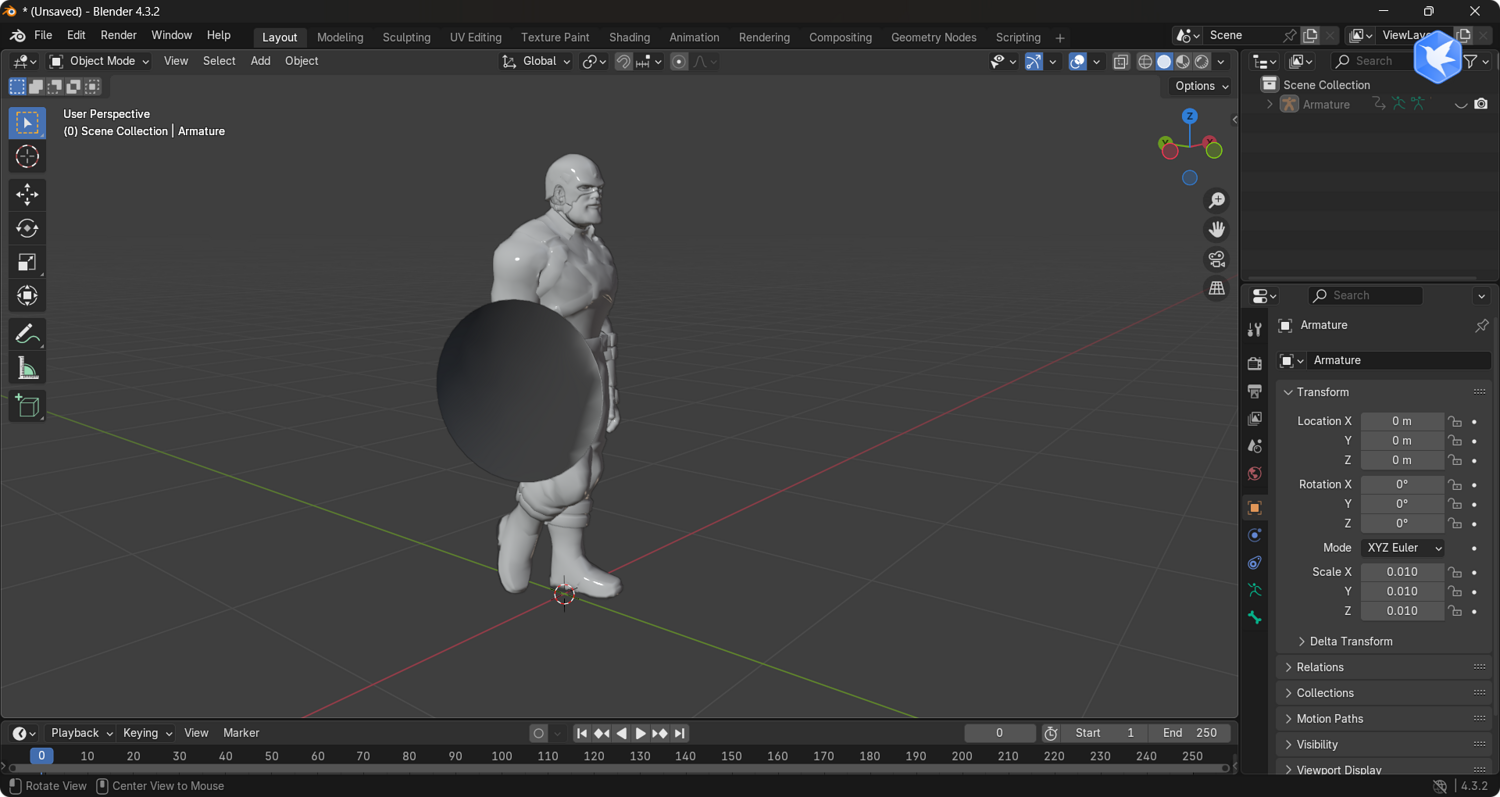The height and width of the screenshot is (797, 1500).
Task: Open the Object Mode dropdown
Action: pos(99,61)
